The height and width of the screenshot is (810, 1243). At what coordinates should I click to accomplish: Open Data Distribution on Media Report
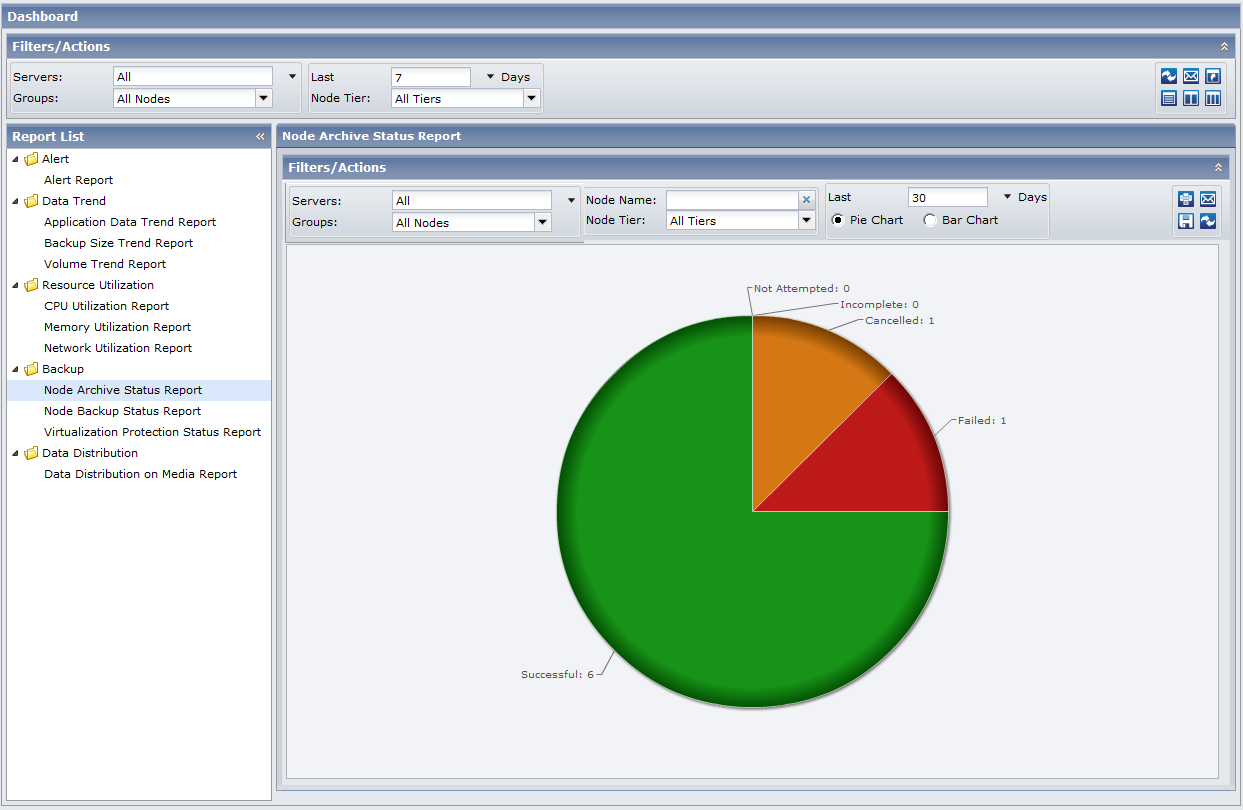click(140, 474)
